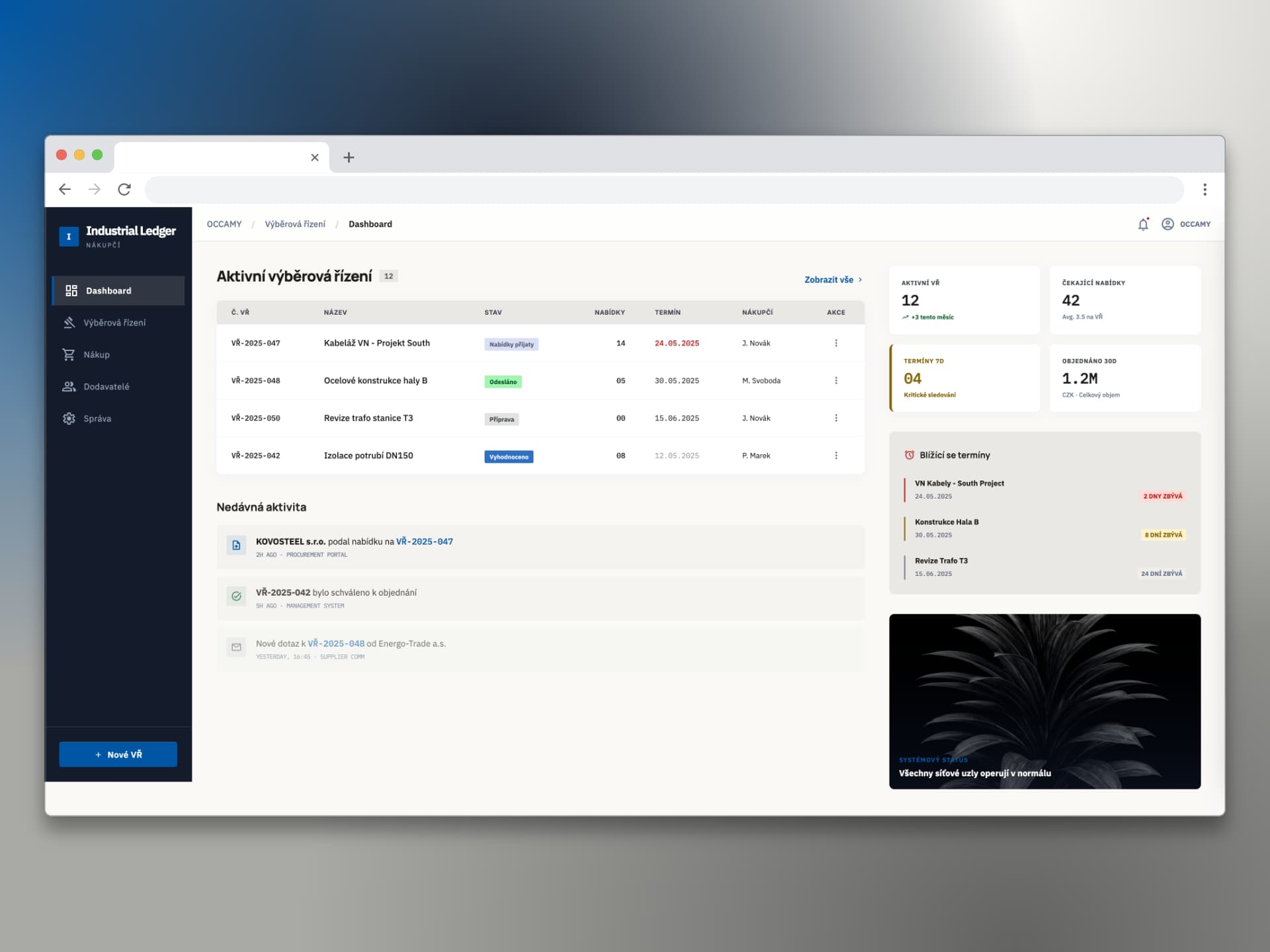Open actions menu for Revize trafo stanice T3
This screenshot has width=1270, height=952.
pos(836,418)
